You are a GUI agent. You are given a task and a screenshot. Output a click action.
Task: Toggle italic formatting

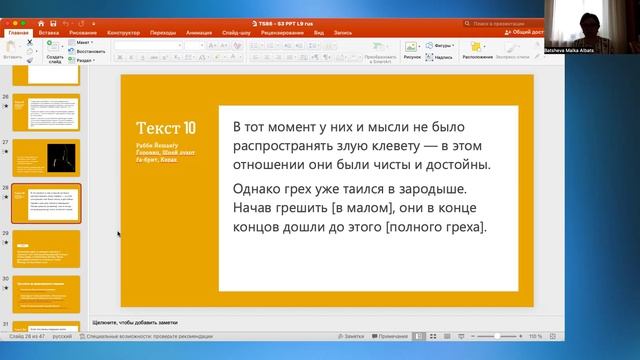click(131, 58)
